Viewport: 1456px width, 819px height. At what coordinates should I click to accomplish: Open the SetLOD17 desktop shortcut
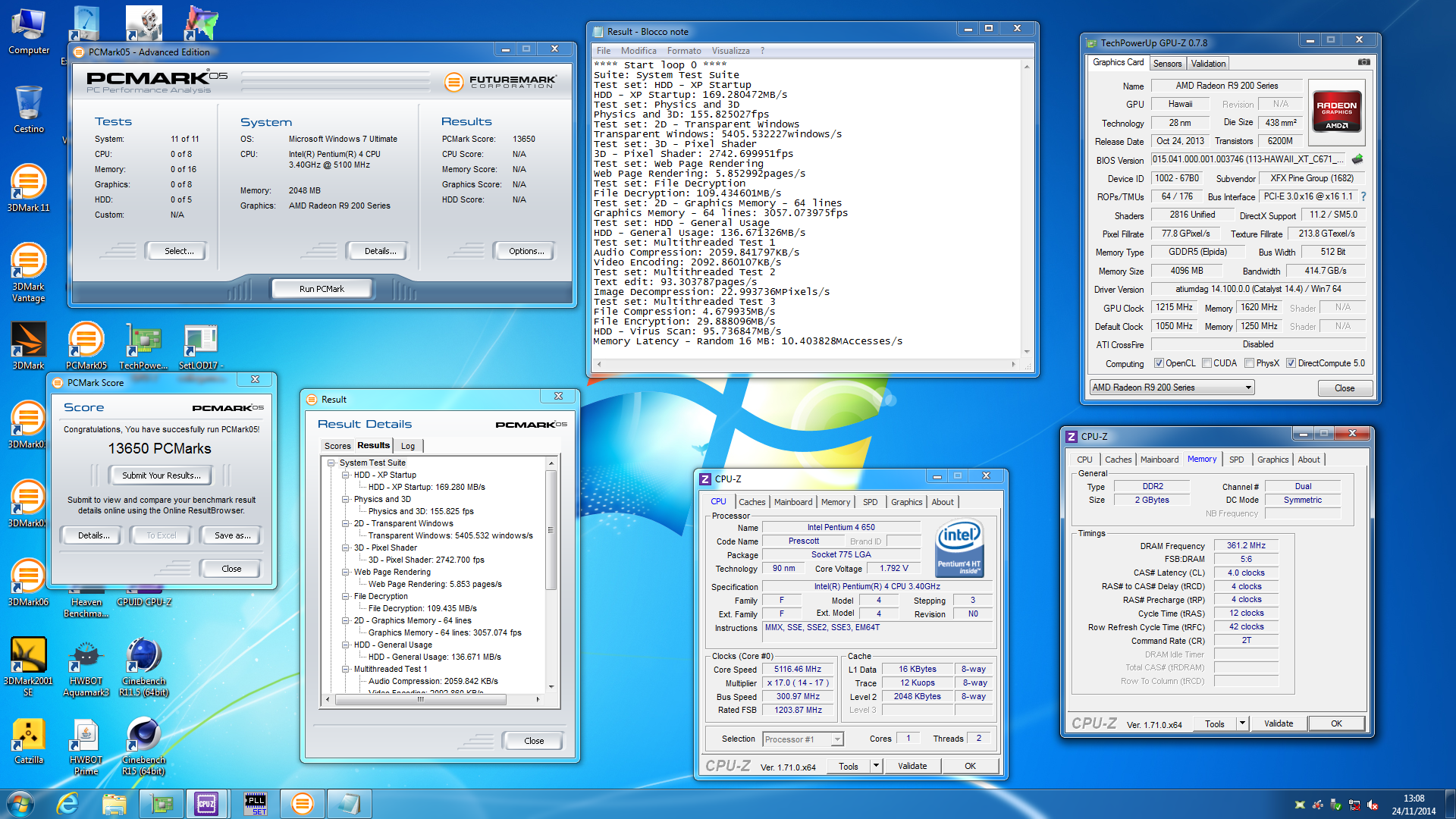coord(201,345)
